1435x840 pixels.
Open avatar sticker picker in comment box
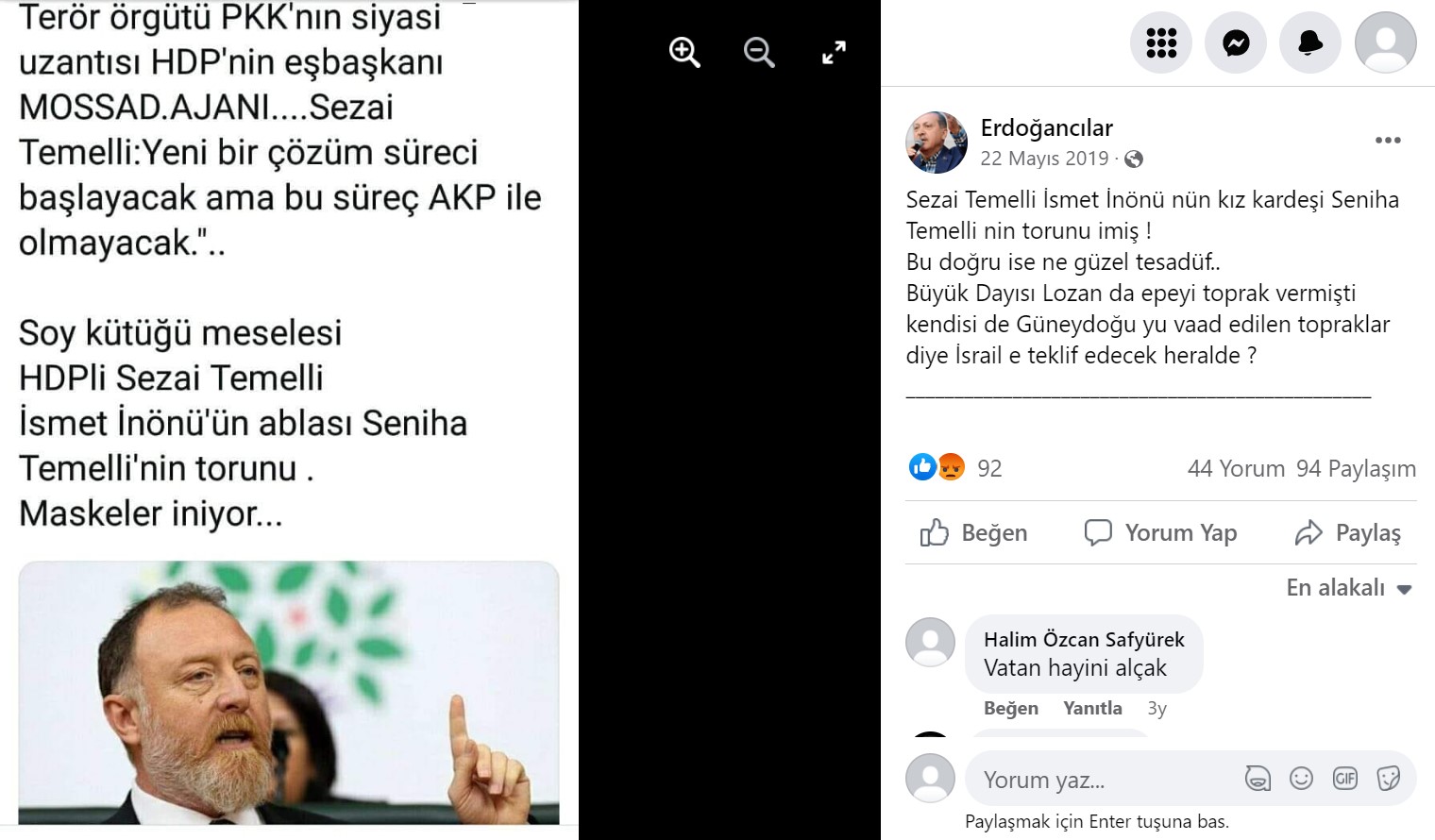(x=1258, y=779)
